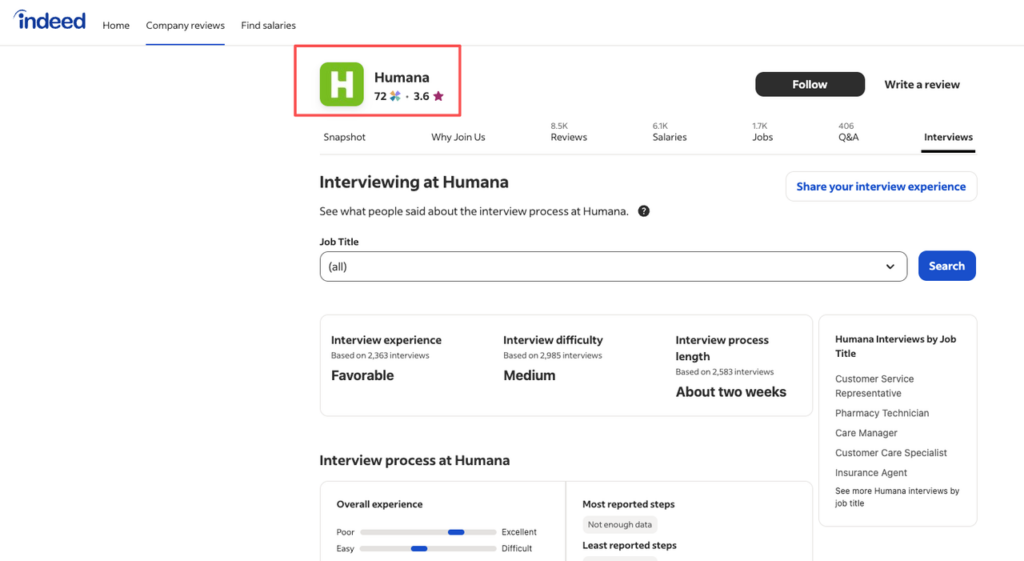Click Based on 2,583 interviews text
Image resolution: width=1024 pixels, height=561 pixels.
pyautogui.click(x=724, y=372)
